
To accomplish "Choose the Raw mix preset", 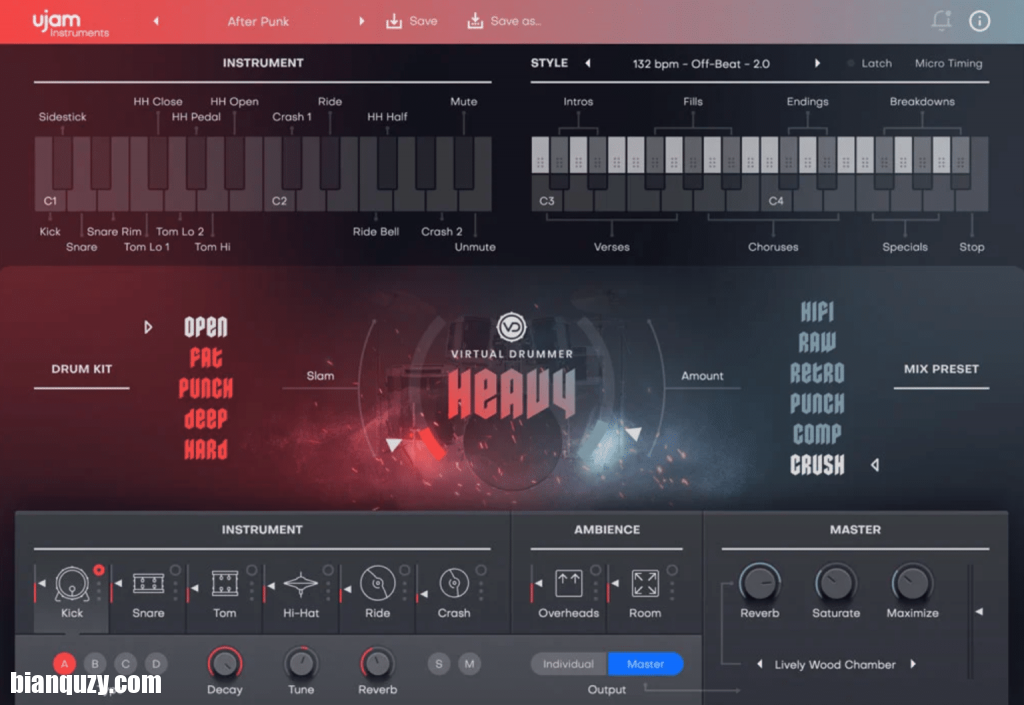I will (x=817, y=342).
